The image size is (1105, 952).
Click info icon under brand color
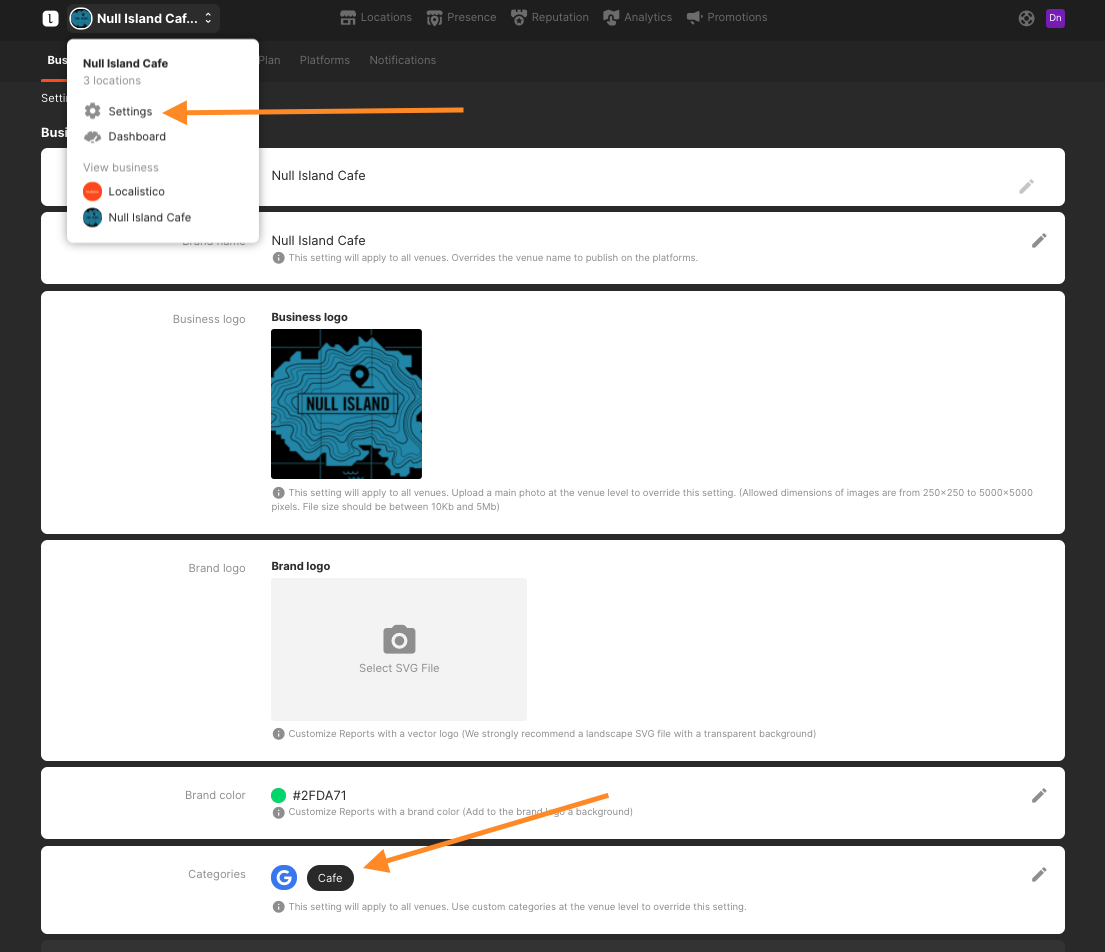coord(278,812)
